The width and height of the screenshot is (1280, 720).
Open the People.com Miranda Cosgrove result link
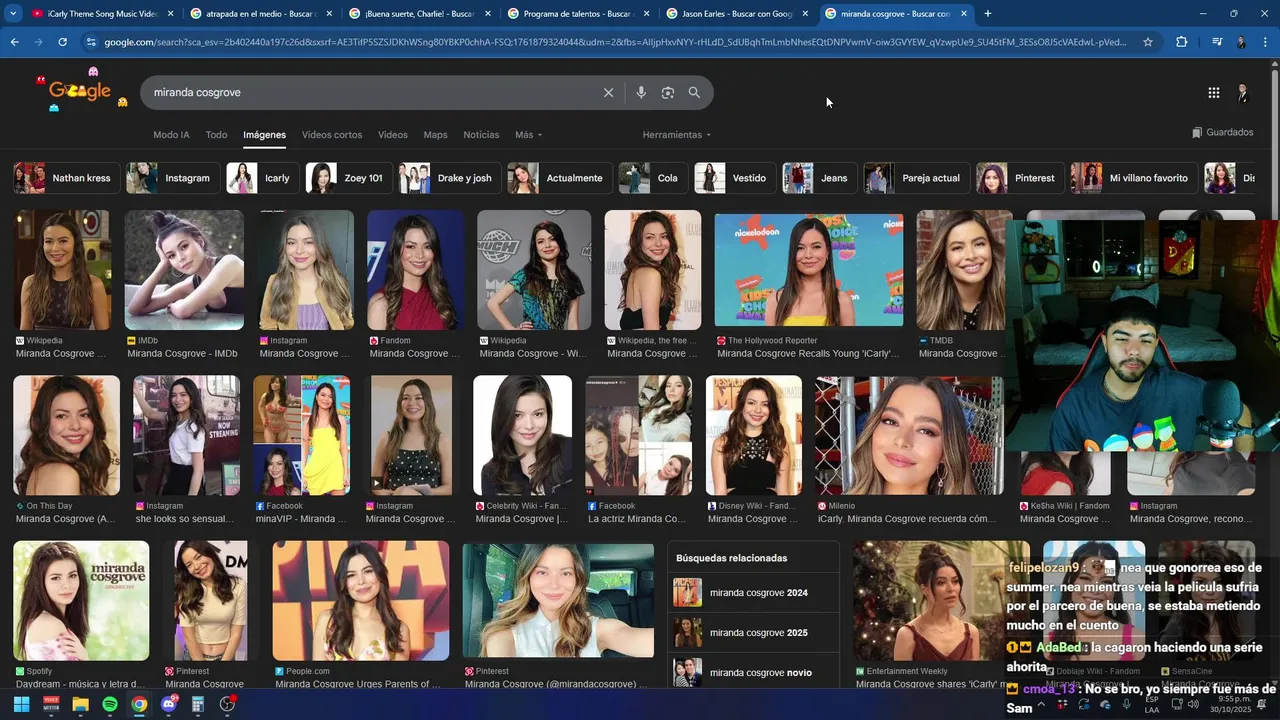pyautogui.click(x=357, y=684)
